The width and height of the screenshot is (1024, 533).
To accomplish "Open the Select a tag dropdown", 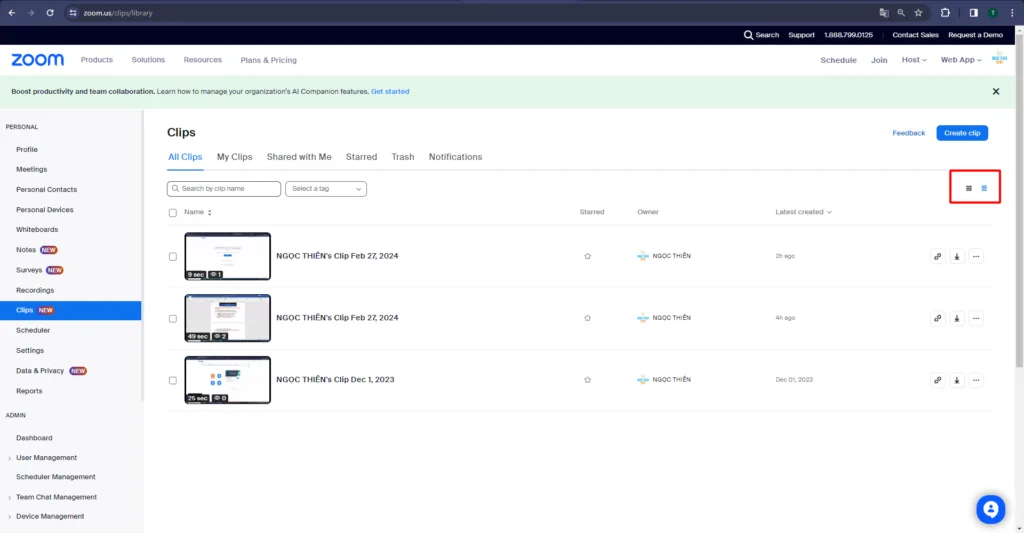I will click(326, 188).
